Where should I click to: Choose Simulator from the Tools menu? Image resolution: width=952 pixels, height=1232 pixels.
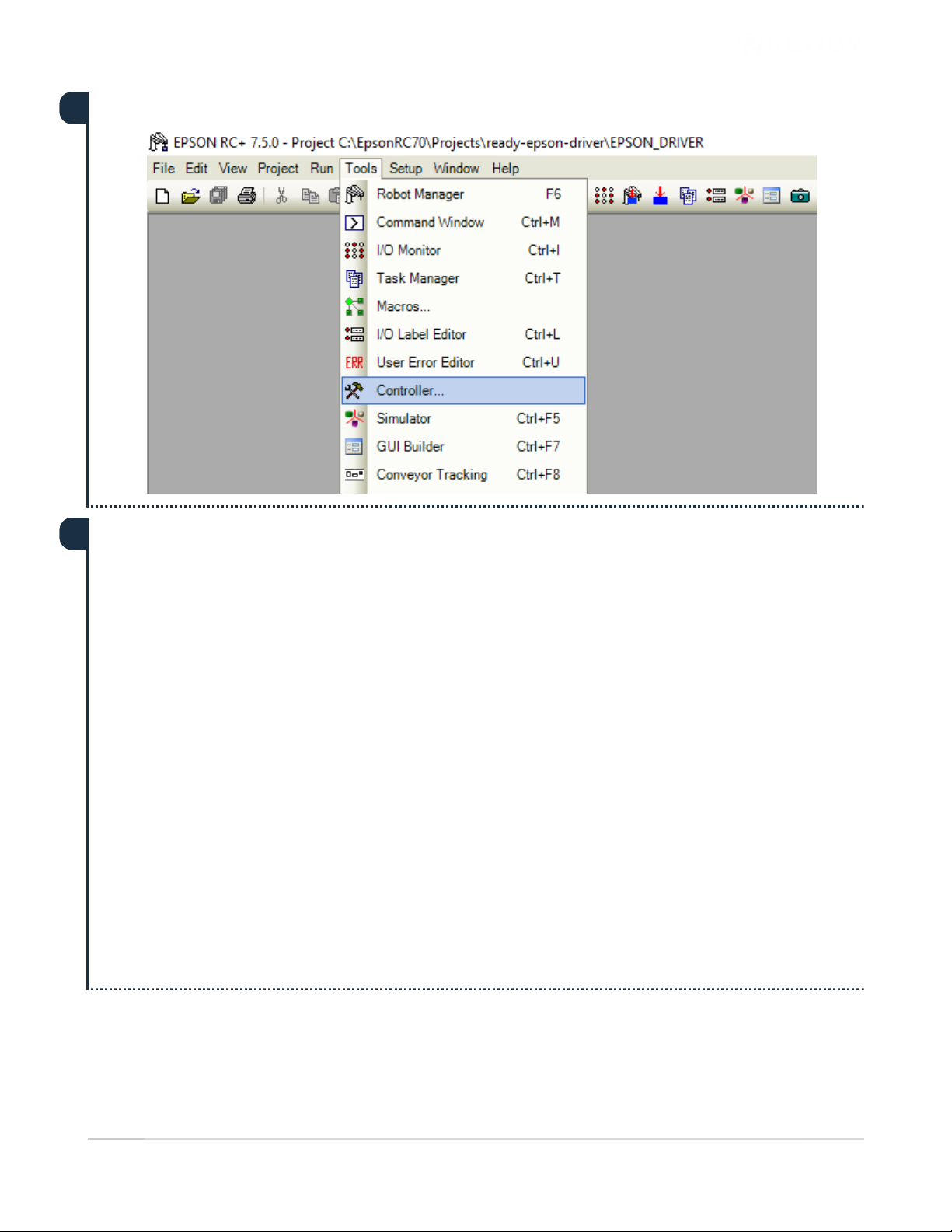click(x=463, y=418)
